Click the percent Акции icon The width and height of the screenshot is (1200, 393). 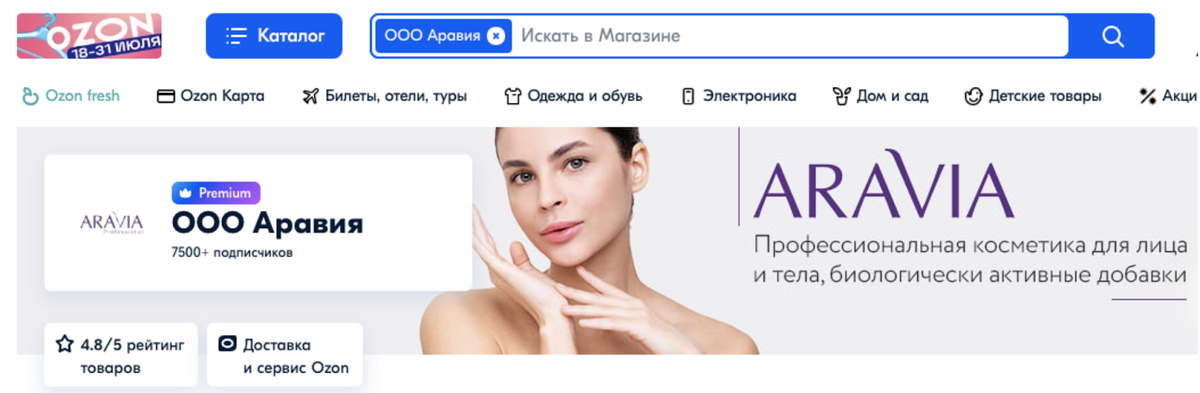[x=1148, y=96]
